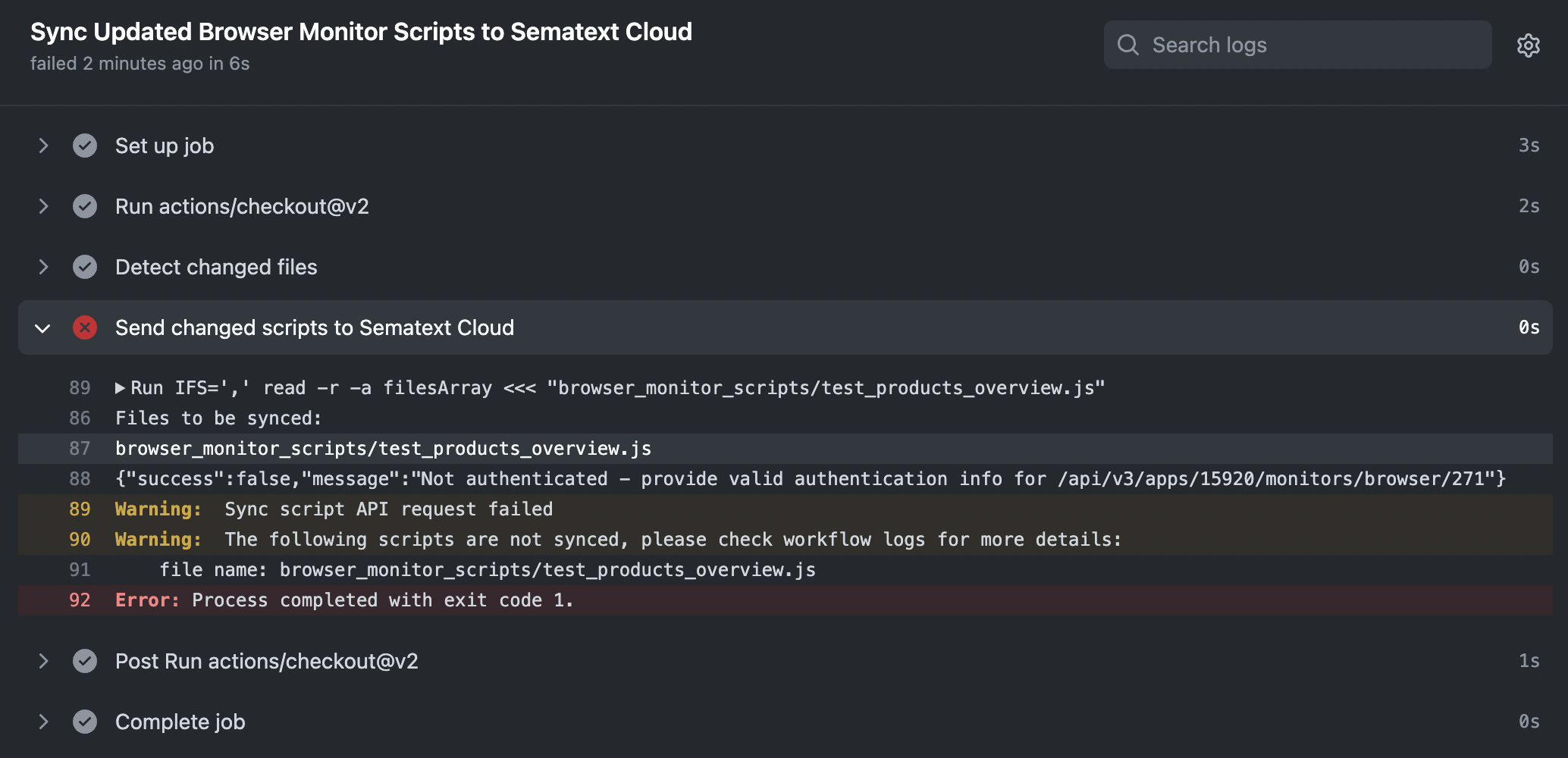1568x758 pixels.
Task: Click the Search logs input field
Action: 1297,45
